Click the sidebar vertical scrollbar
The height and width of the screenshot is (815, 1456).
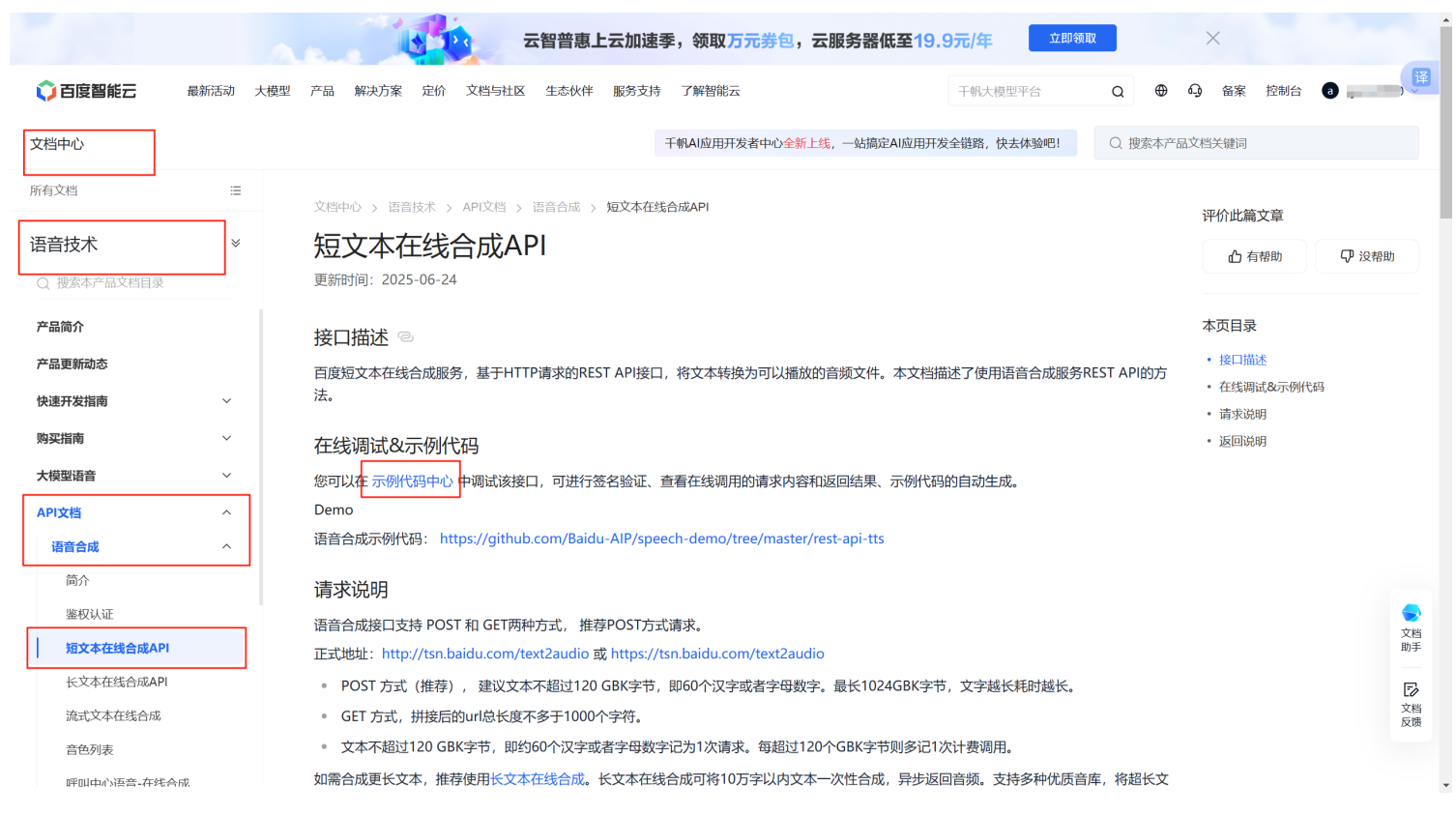coord(261,456)
